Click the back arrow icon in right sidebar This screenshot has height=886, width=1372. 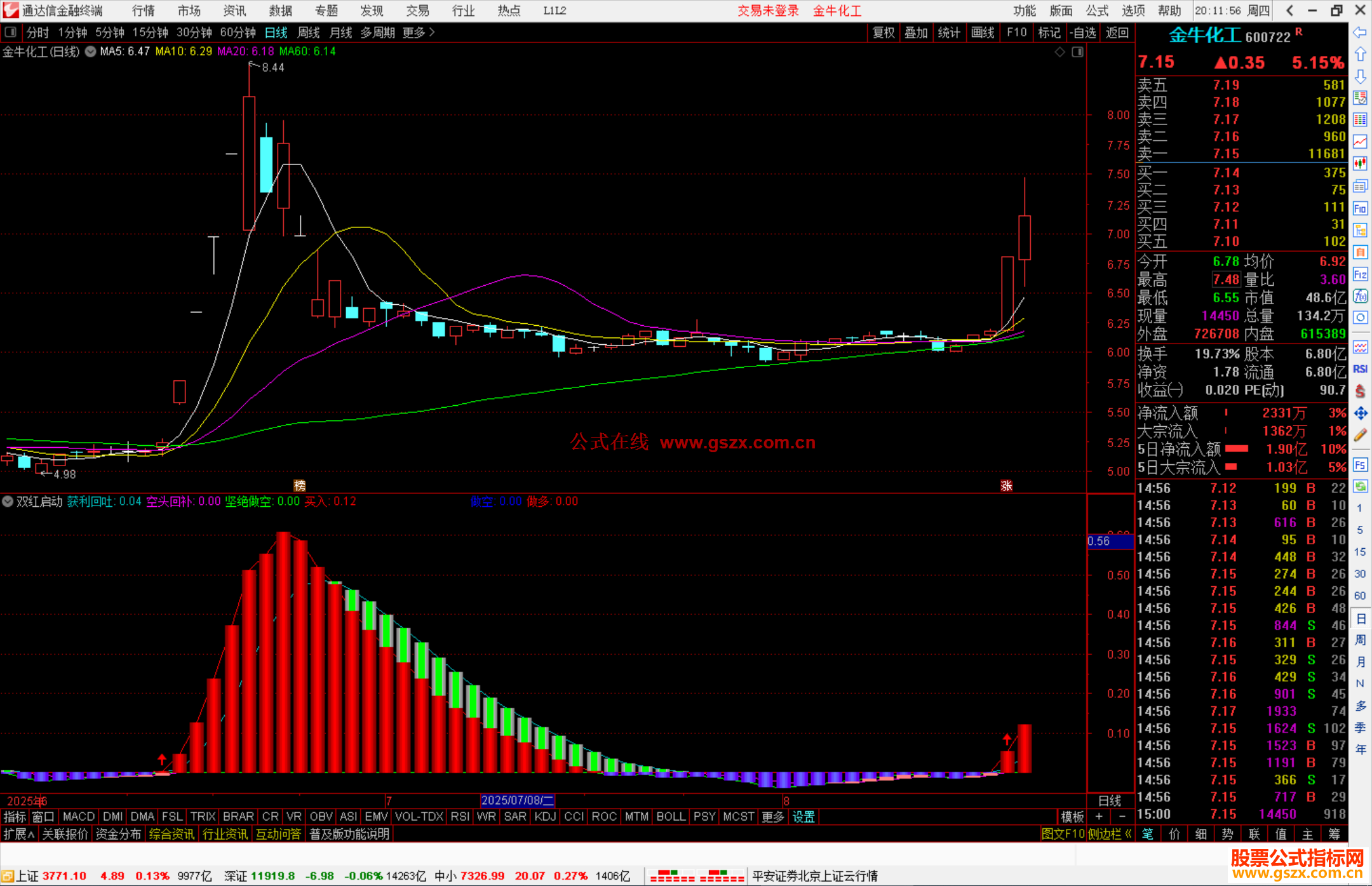[1360, 32]
